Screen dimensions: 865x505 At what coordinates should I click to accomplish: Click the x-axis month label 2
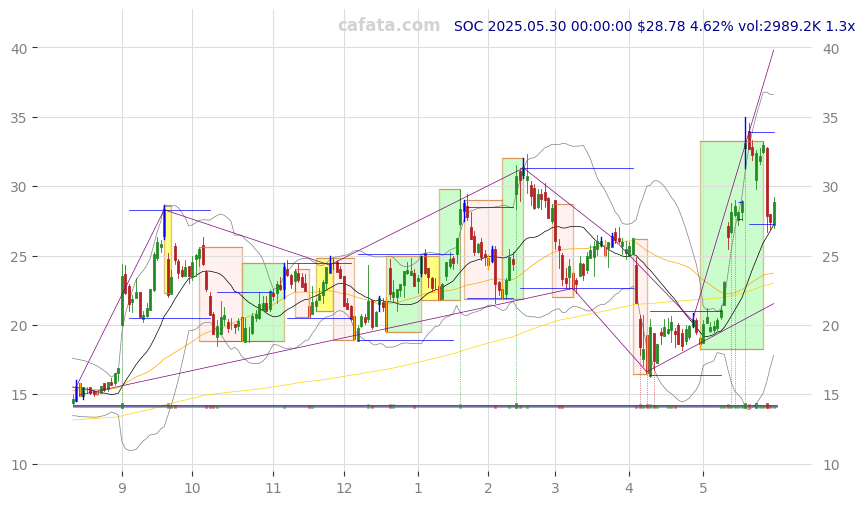[x=488, y=488]
